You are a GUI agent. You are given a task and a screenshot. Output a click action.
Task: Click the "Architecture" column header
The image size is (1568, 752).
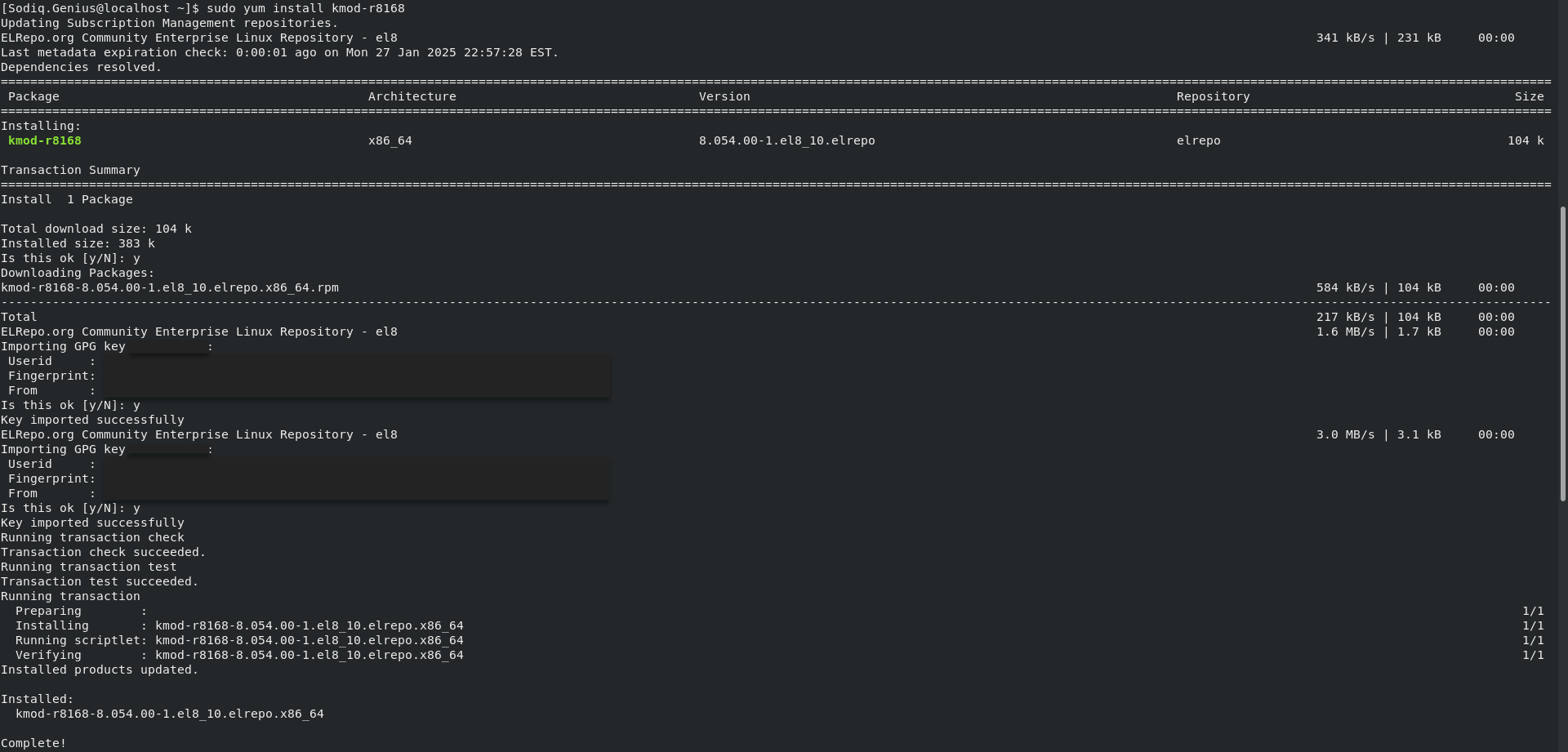412,96
